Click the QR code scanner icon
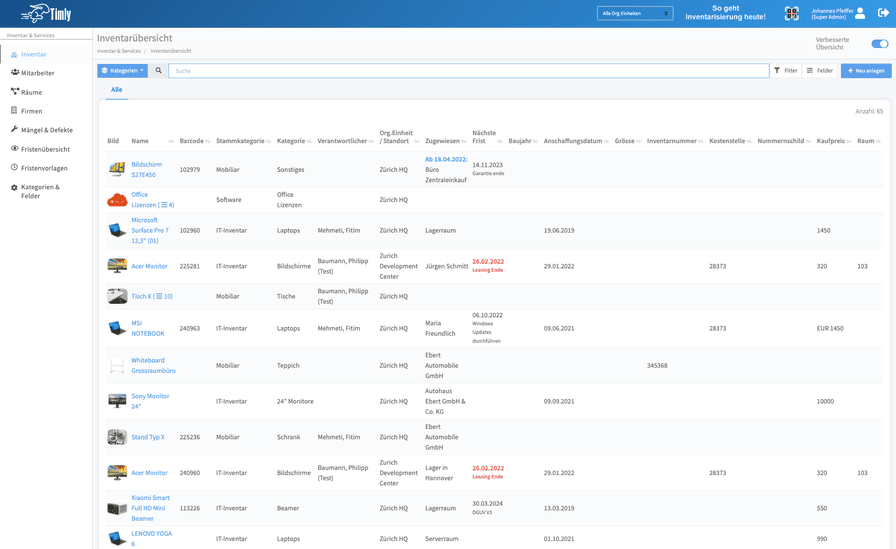The width and height of the screenshot is (896, 549). [791, 14]
